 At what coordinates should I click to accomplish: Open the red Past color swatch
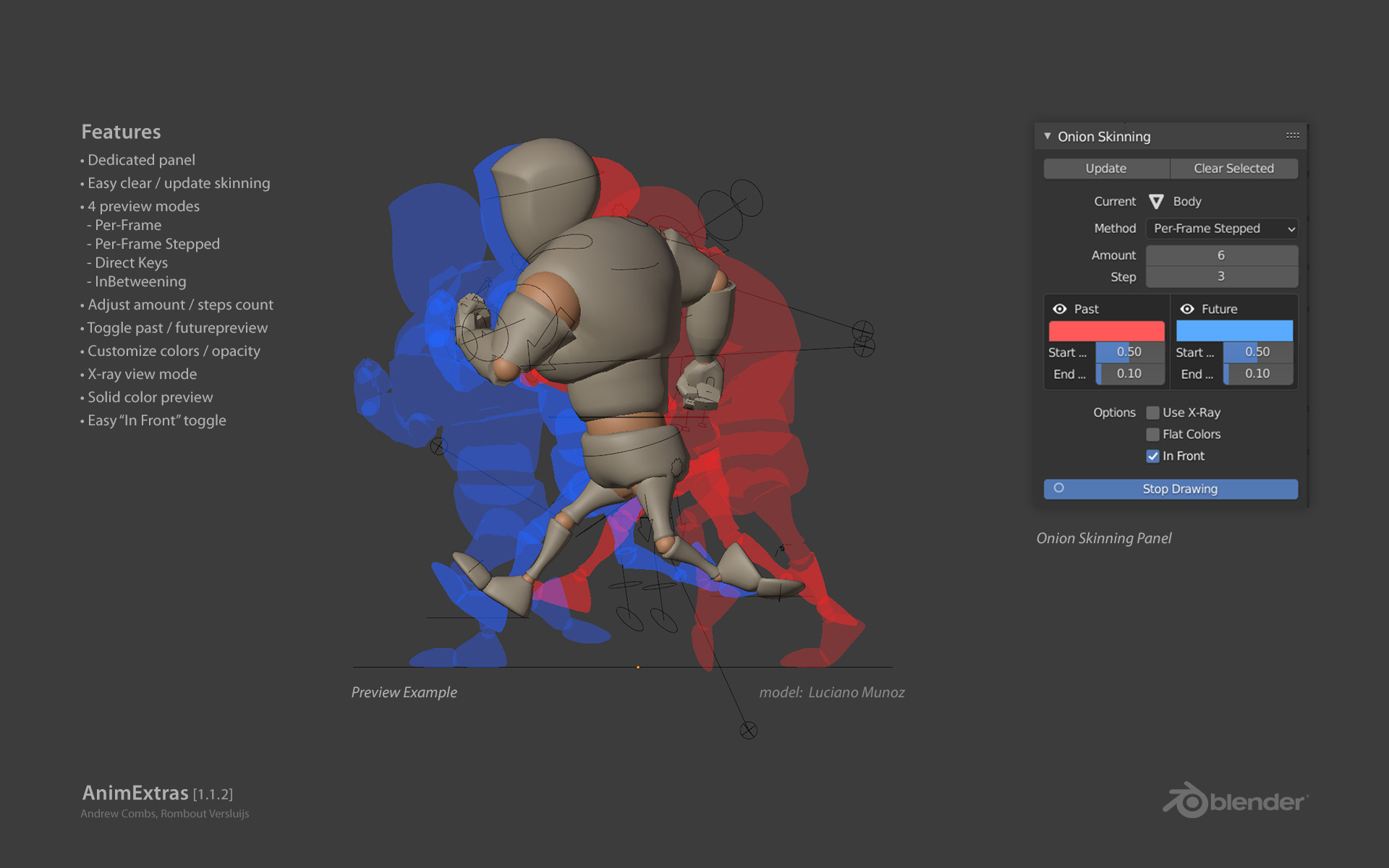[x=1106, y=331]
